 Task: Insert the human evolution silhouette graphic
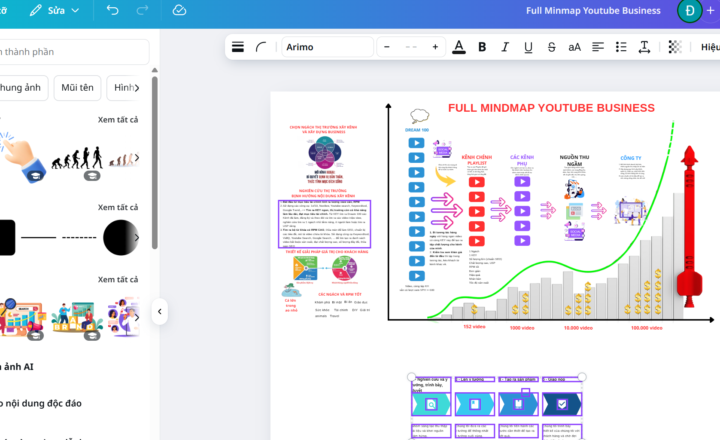(77, 158)
